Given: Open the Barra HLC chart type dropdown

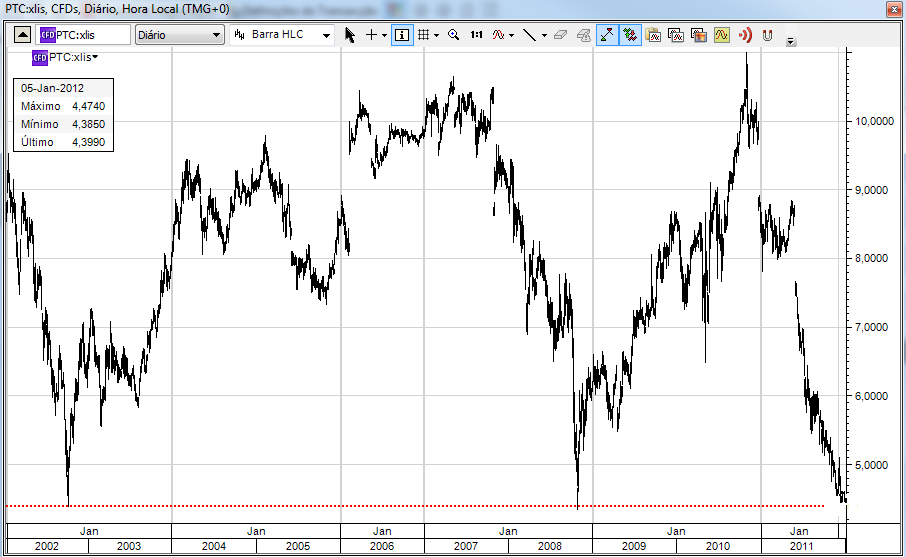Looking at the screenshot, I should click(x=282, y=35).
